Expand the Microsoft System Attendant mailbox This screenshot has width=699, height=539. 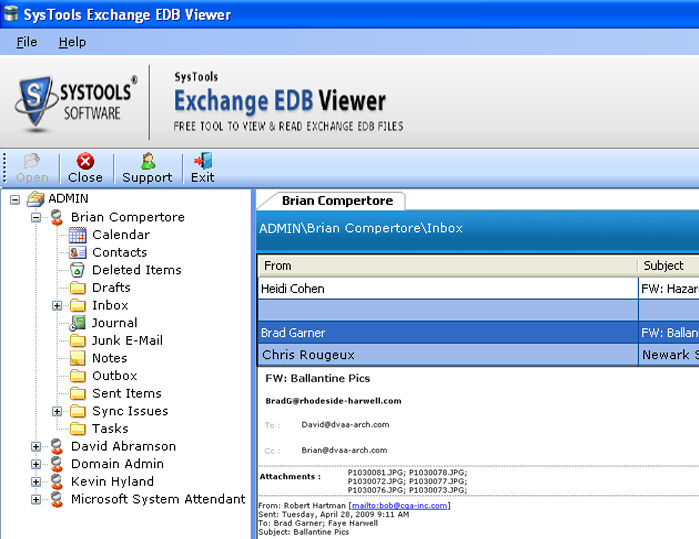pos(36,499)
